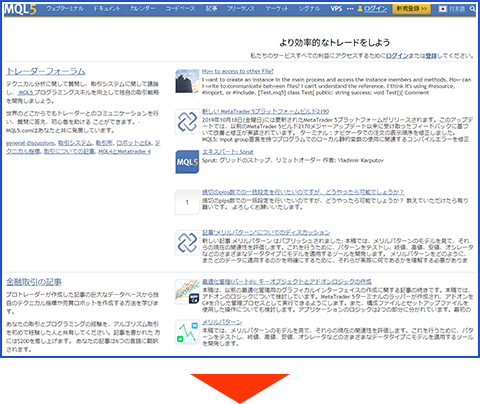This screenshot has width=480, height=404.
Task: Open the ウェブターミナル menu item
Action: [x=65, y=9]
